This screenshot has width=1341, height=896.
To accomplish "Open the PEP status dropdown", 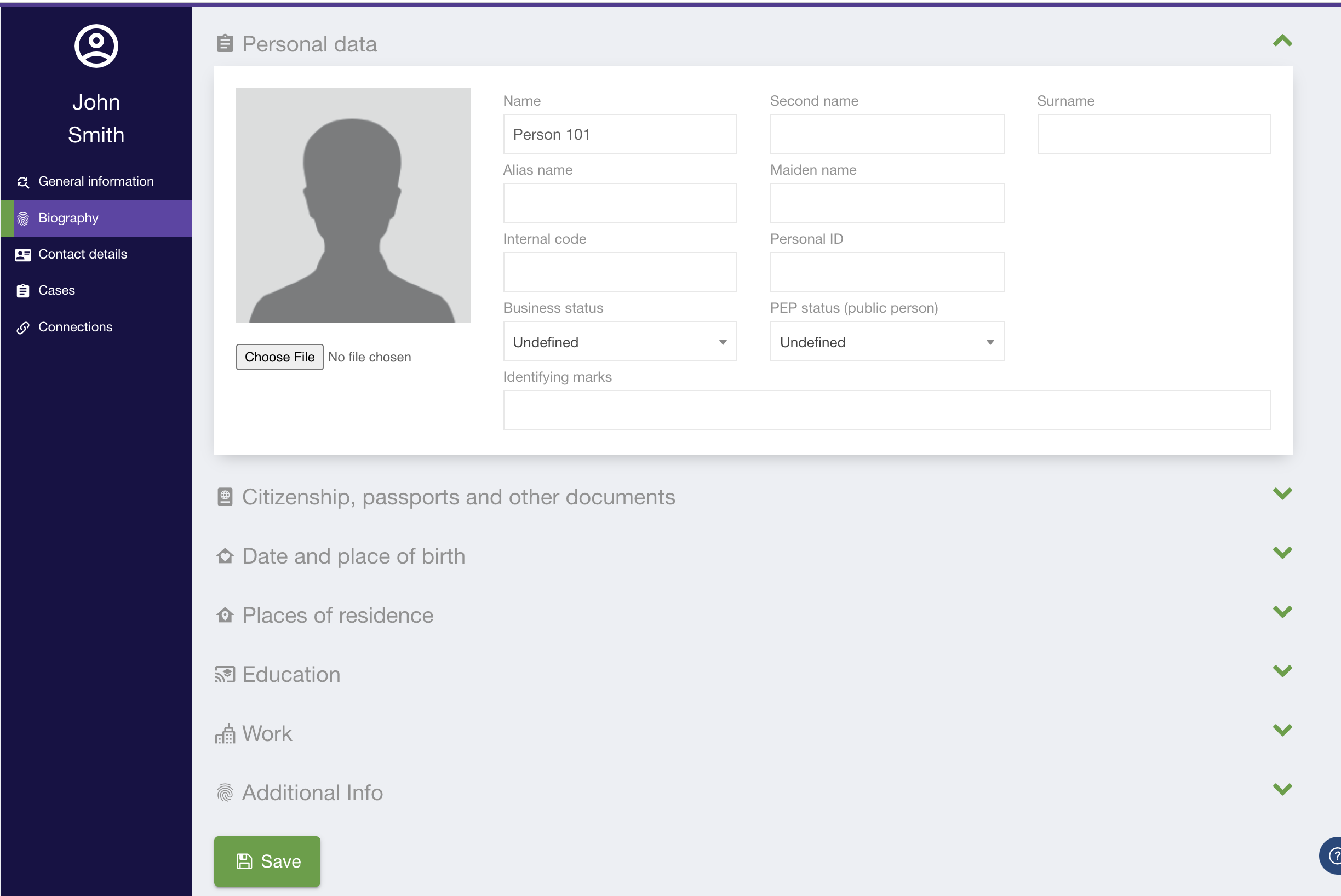I will click(886, 342).
